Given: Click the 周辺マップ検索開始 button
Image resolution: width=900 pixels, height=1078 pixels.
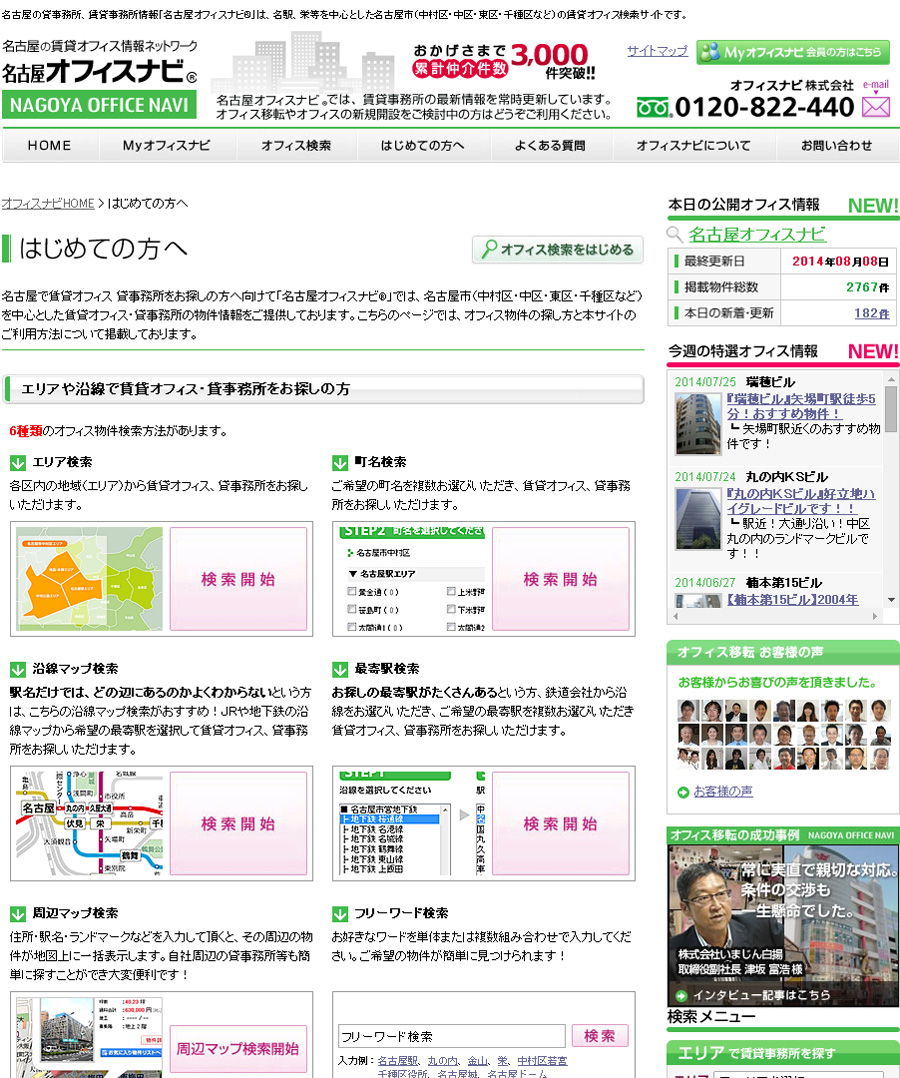Looking at the screenshot, I should tap(238, 1048).
